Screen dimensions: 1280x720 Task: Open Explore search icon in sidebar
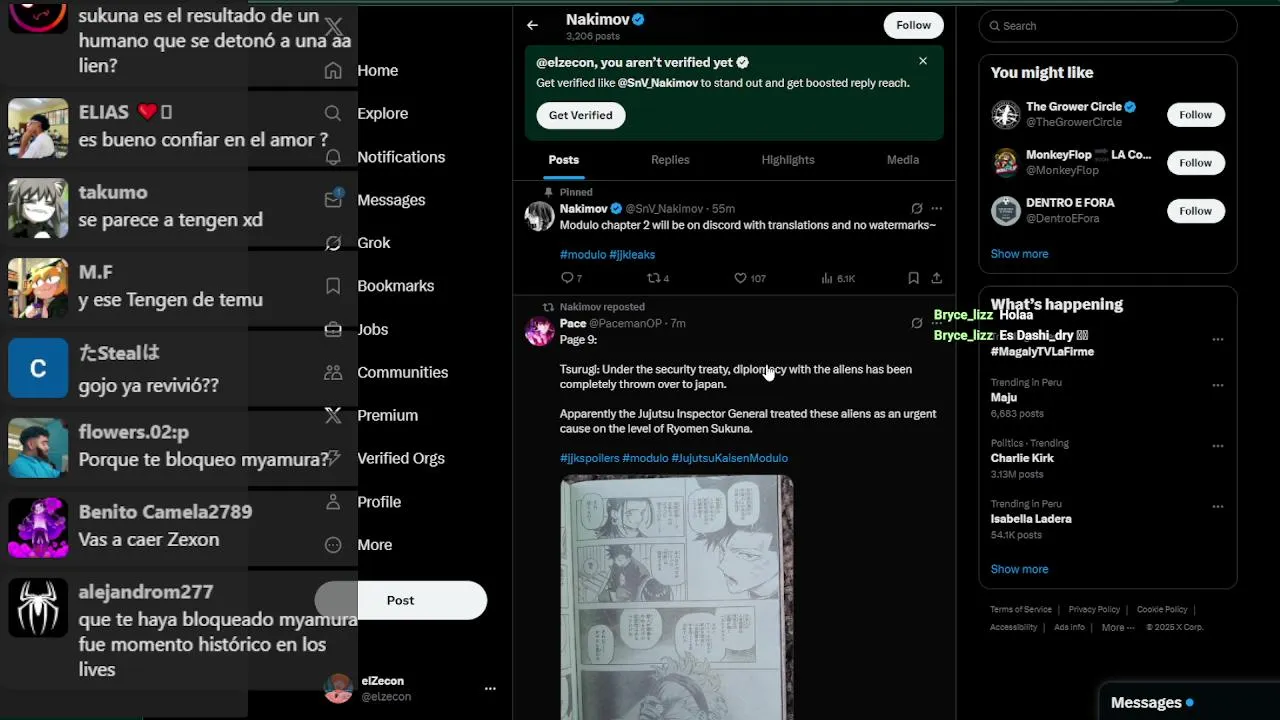pos(333,113)
